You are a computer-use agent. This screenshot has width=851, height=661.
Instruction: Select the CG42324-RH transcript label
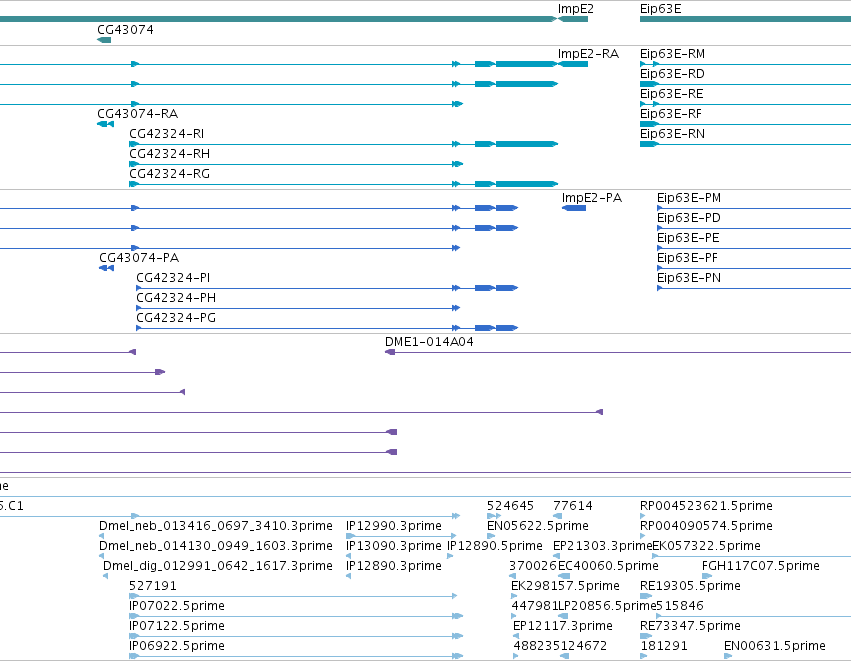tap(169, 154)
